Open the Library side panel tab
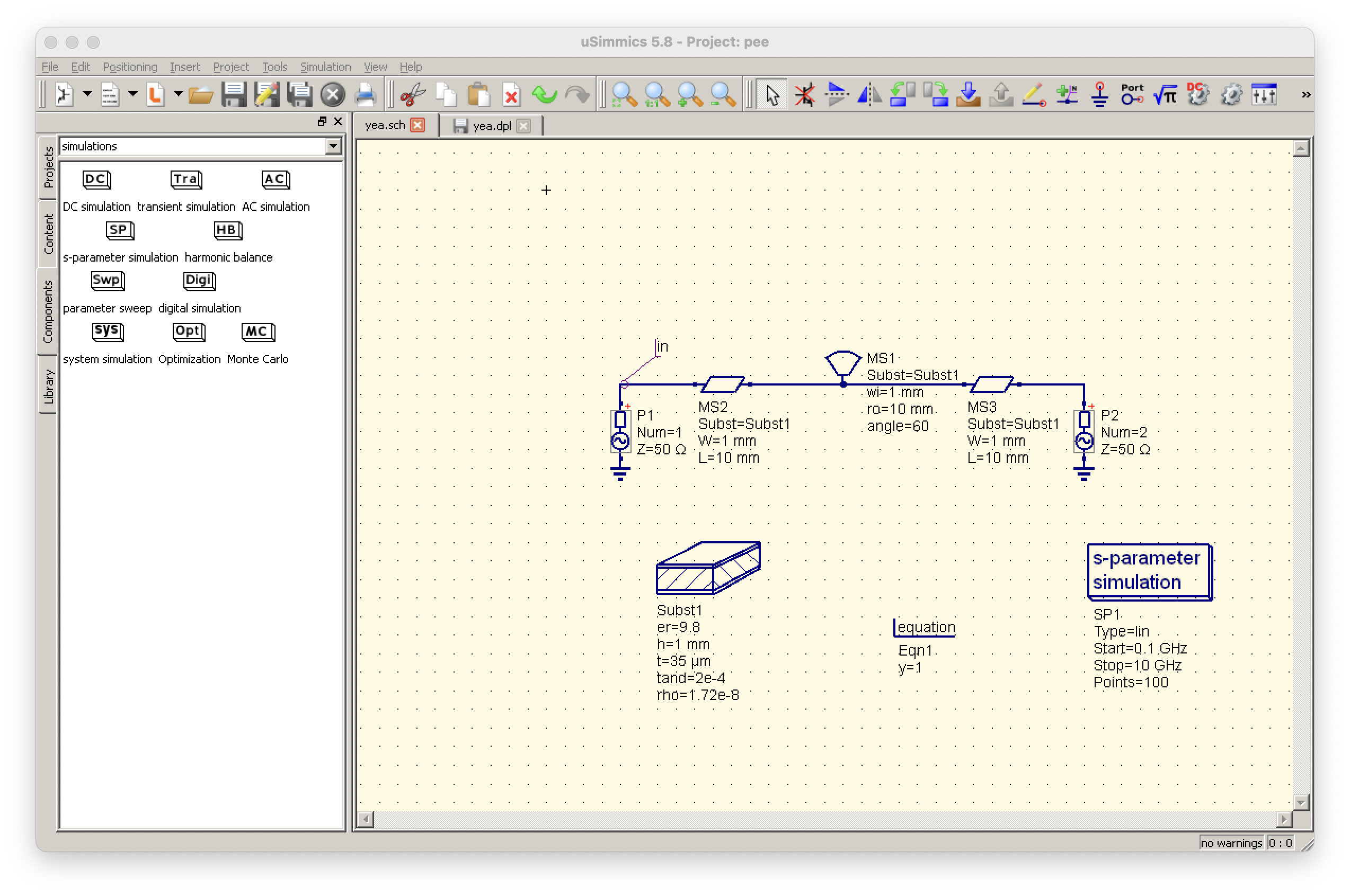The width and height of the screenshot is (1350, 896). tap(49, 386)
